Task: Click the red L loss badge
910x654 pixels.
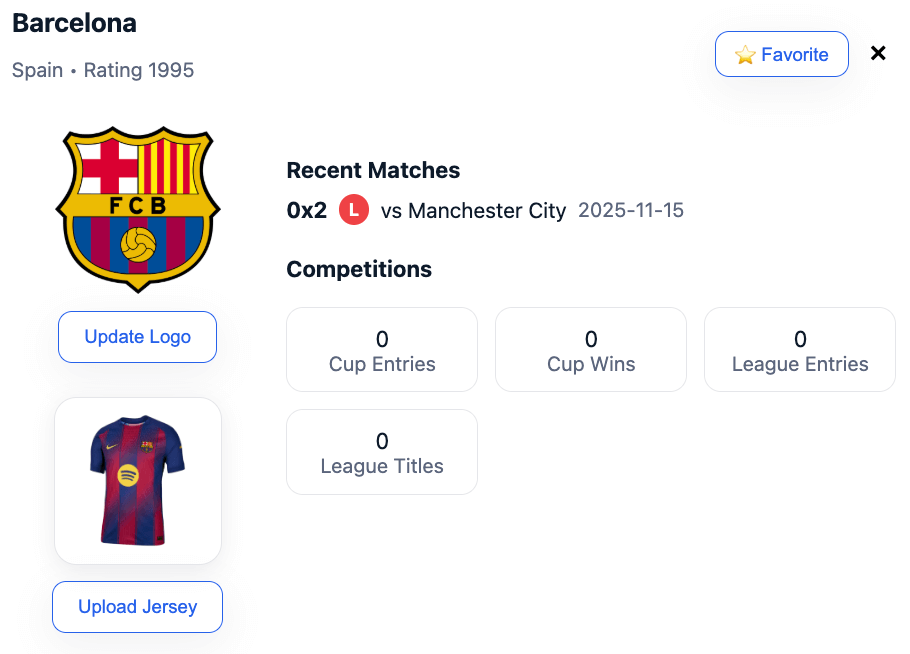Action: [x=354, y=210]
